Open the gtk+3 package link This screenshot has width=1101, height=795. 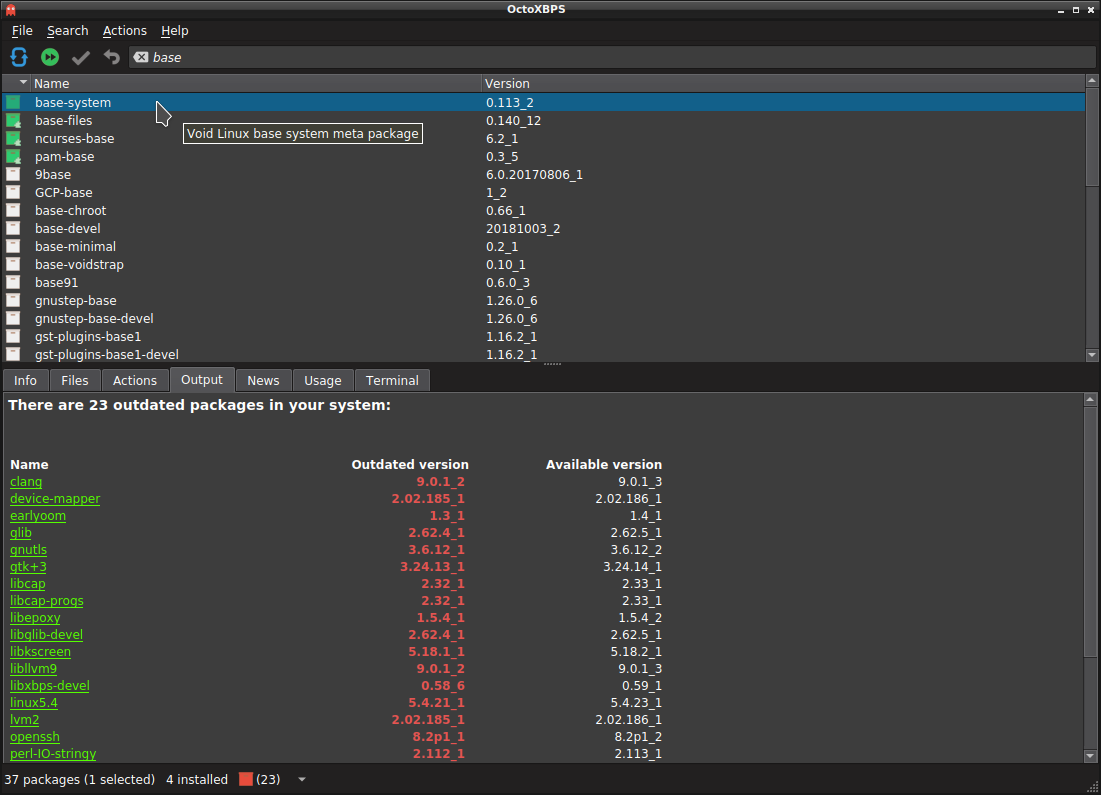pyautogui.click(x=28, y=566)
